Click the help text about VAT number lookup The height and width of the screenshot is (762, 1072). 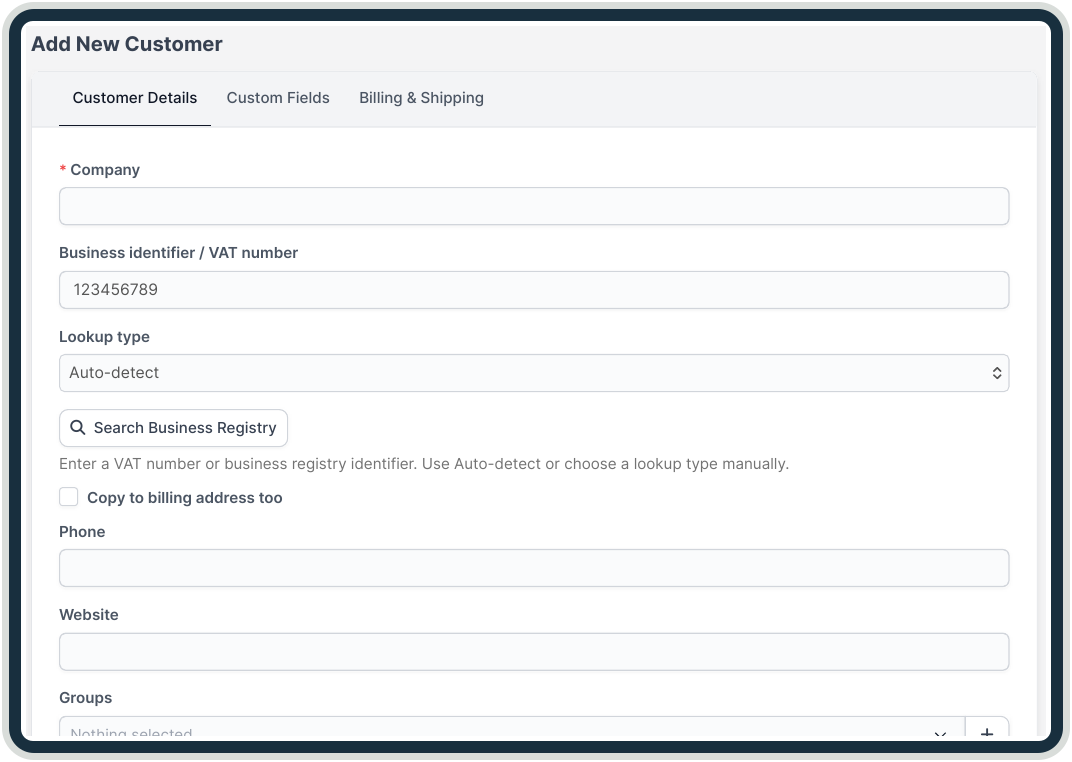(424, 464)
